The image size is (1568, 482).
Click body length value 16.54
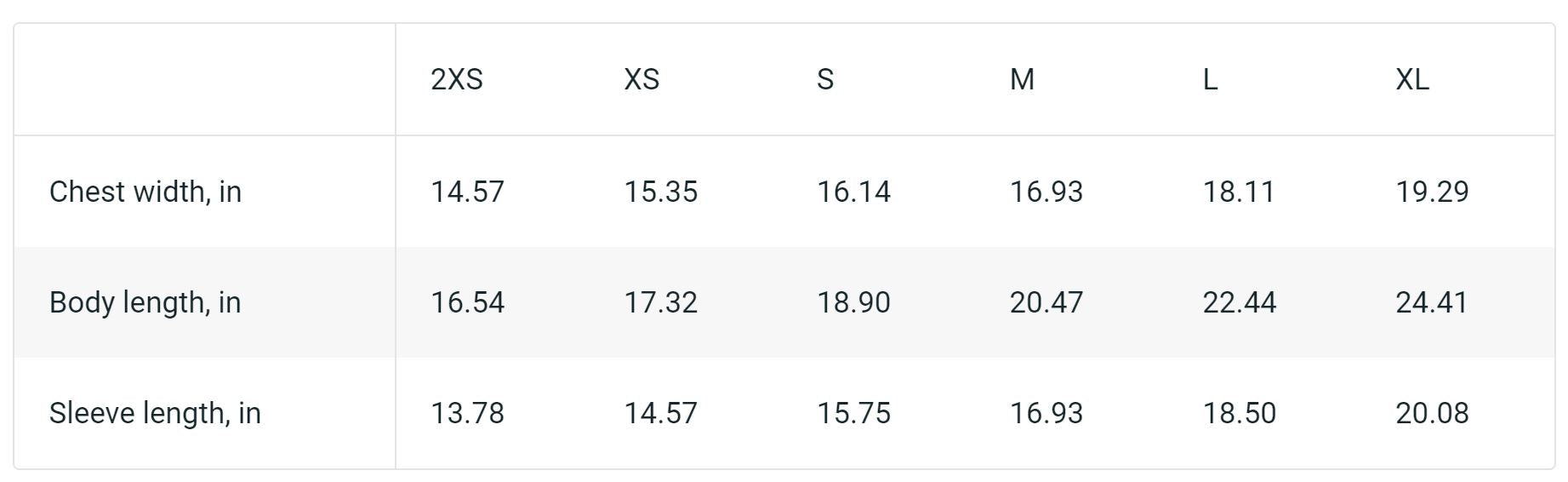(467, 302)
